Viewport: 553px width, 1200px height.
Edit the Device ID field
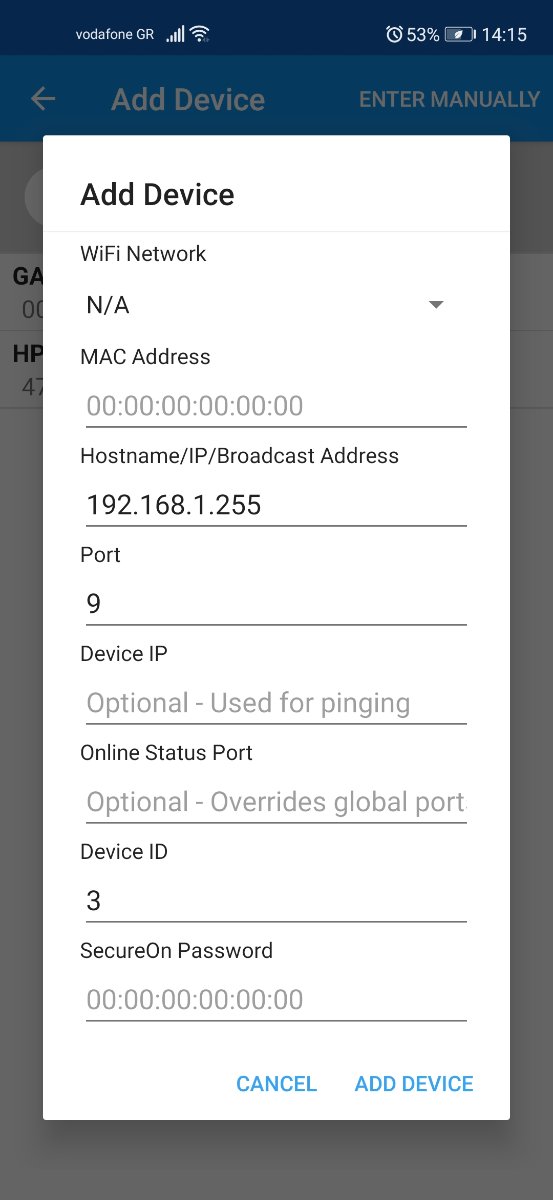276,900
